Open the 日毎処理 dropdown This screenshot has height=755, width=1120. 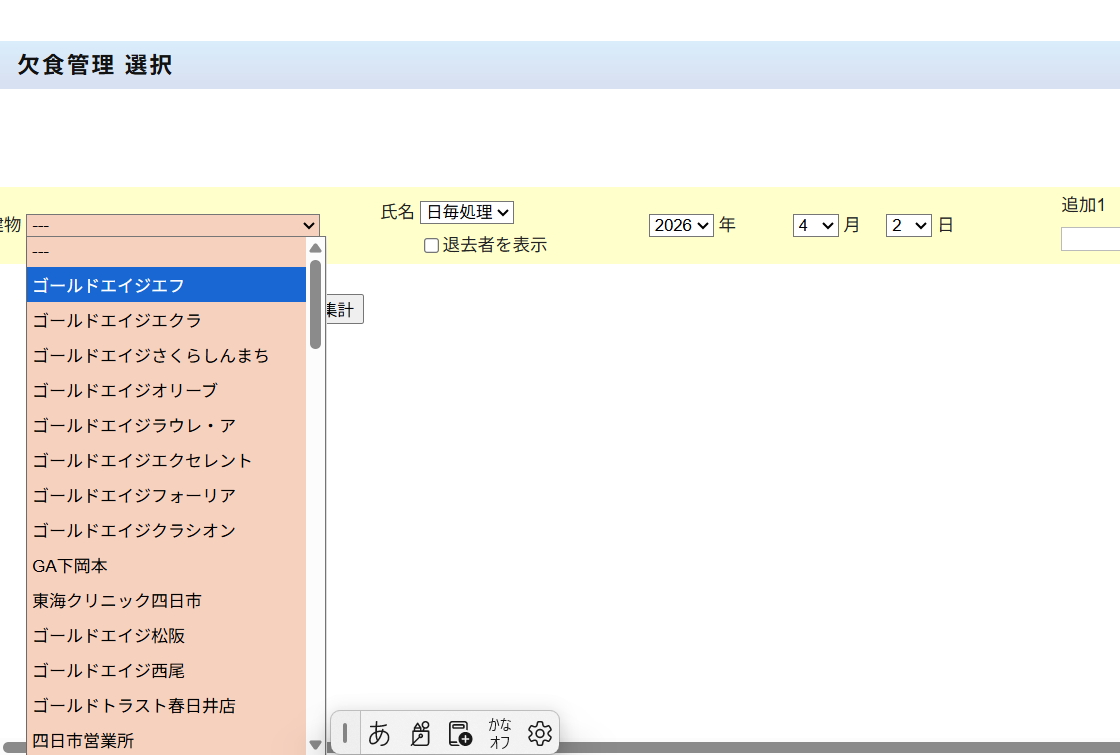[x=466, y=212]
